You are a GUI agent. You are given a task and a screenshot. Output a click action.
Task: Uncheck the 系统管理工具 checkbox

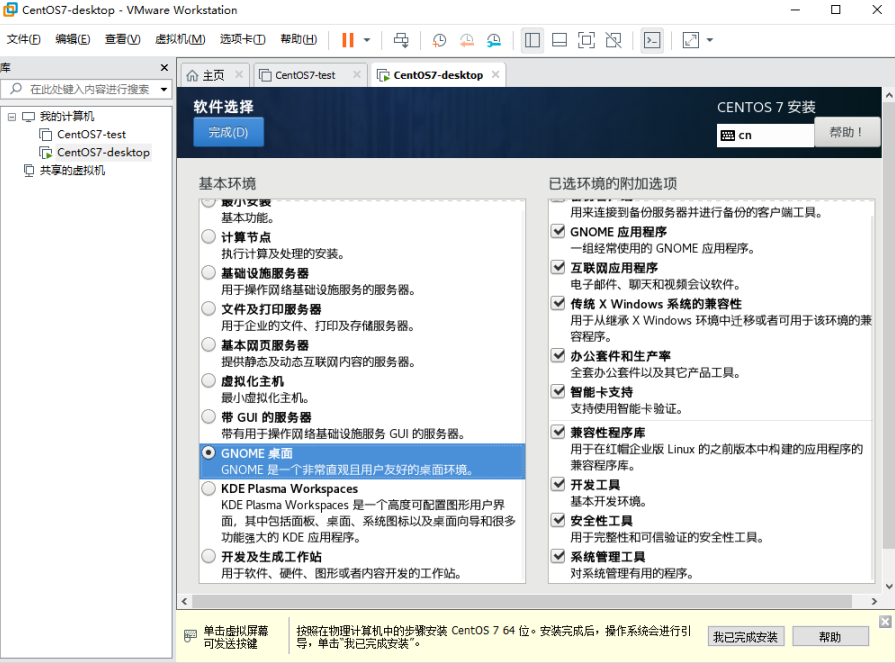click(558, 556)
